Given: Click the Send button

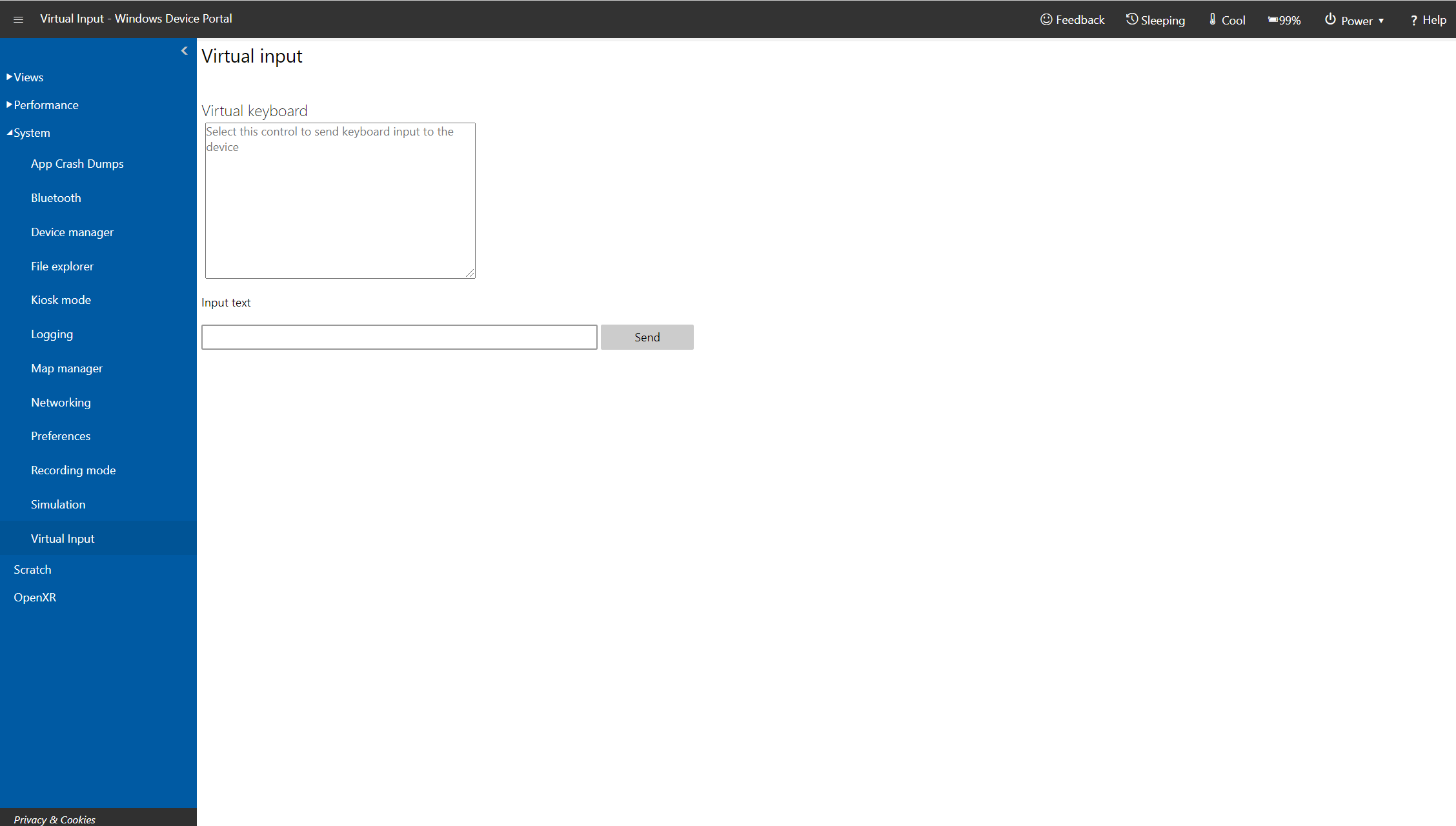Looking at the screenshot, I should [x=647, y=337].
